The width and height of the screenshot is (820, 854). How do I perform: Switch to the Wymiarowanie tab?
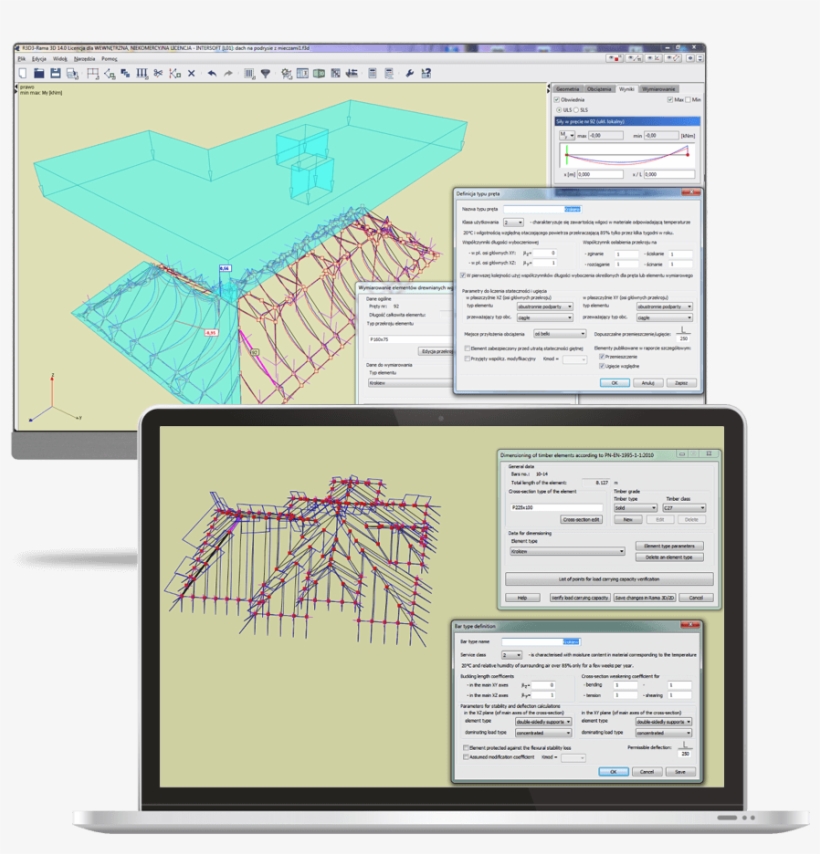click(x=658, y=89)
